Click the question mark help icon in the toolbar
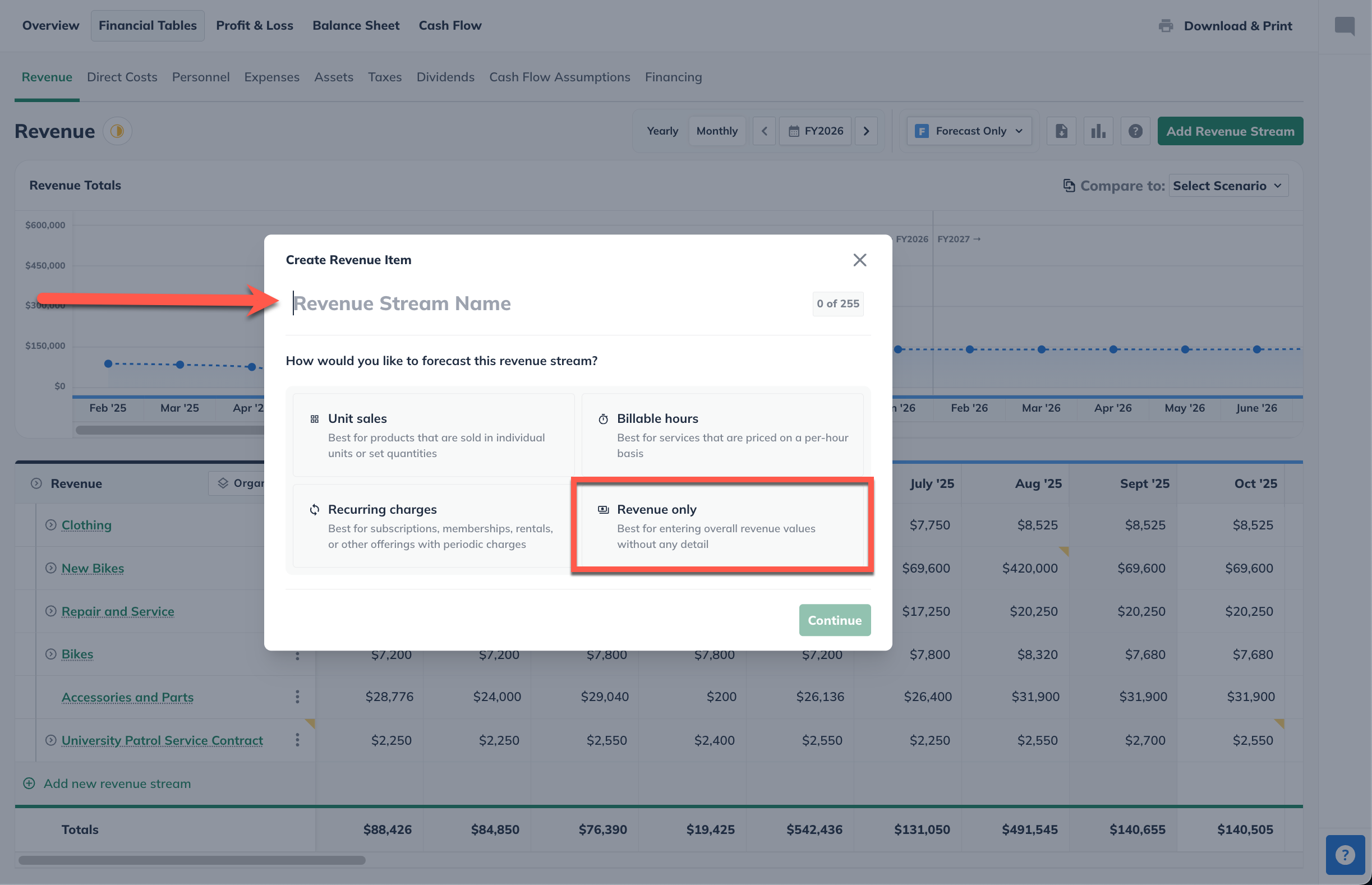 click(x=1135, y=131)
